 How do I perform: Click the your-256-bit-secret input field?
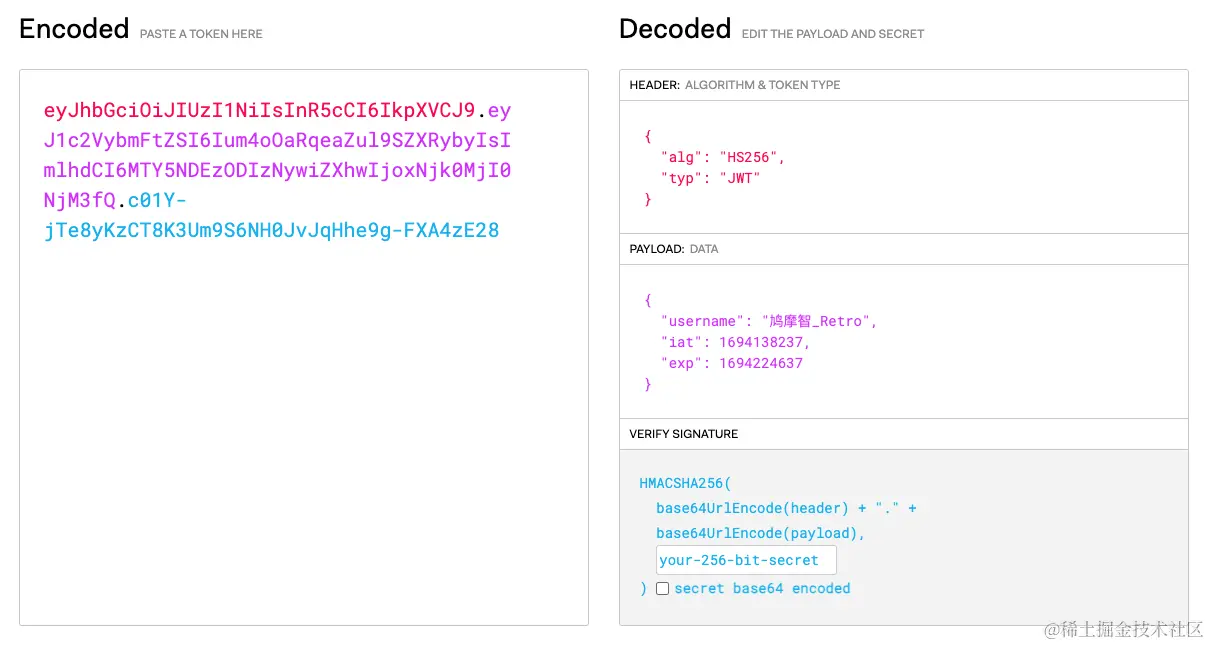(746, 560)
